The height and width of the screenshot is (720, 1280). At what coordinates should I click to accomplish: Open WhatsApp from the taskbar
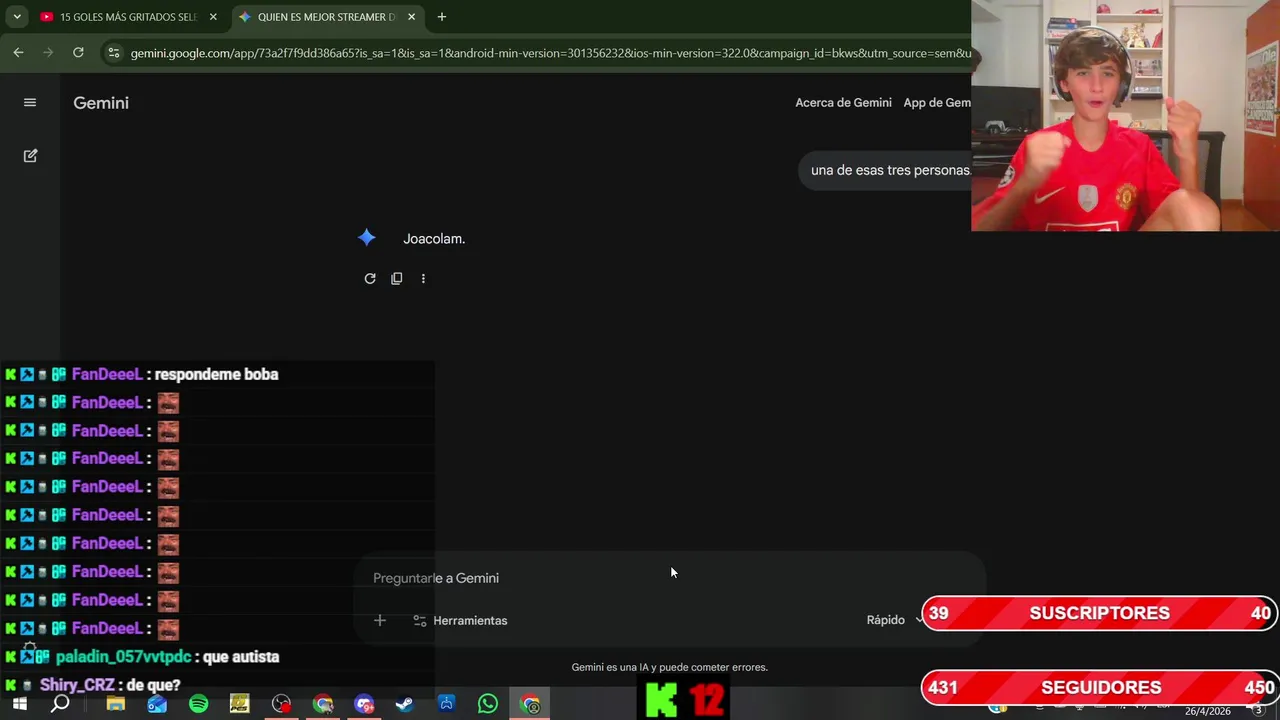click(487, 704)
